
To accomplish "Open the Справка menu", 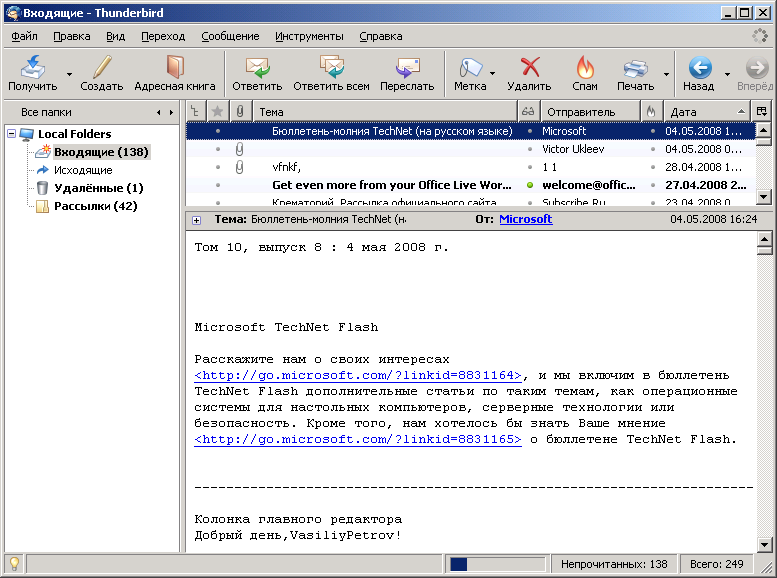I will (381, 36).
